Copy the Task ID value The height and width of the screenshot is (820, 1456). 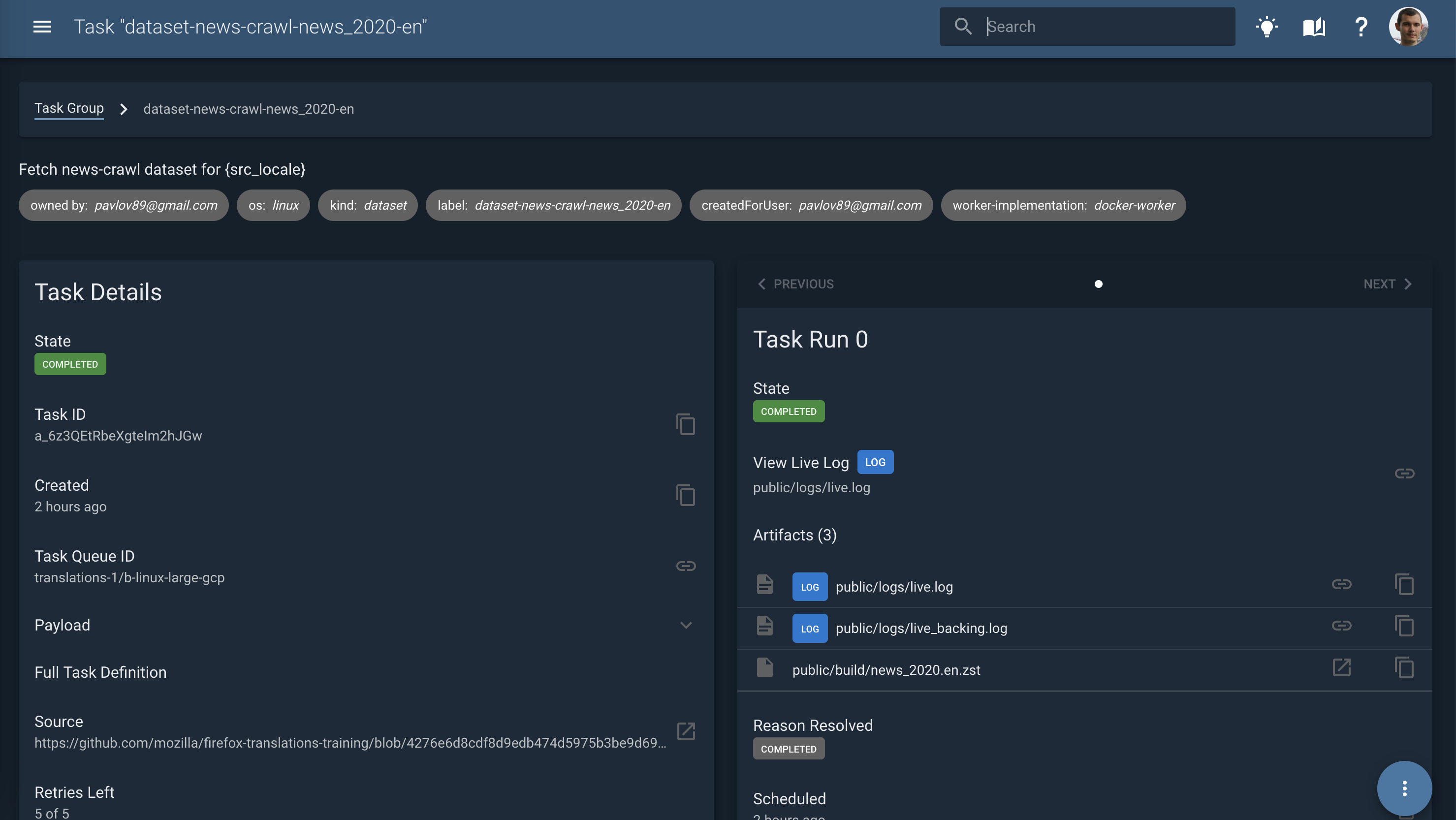[686, 424]
